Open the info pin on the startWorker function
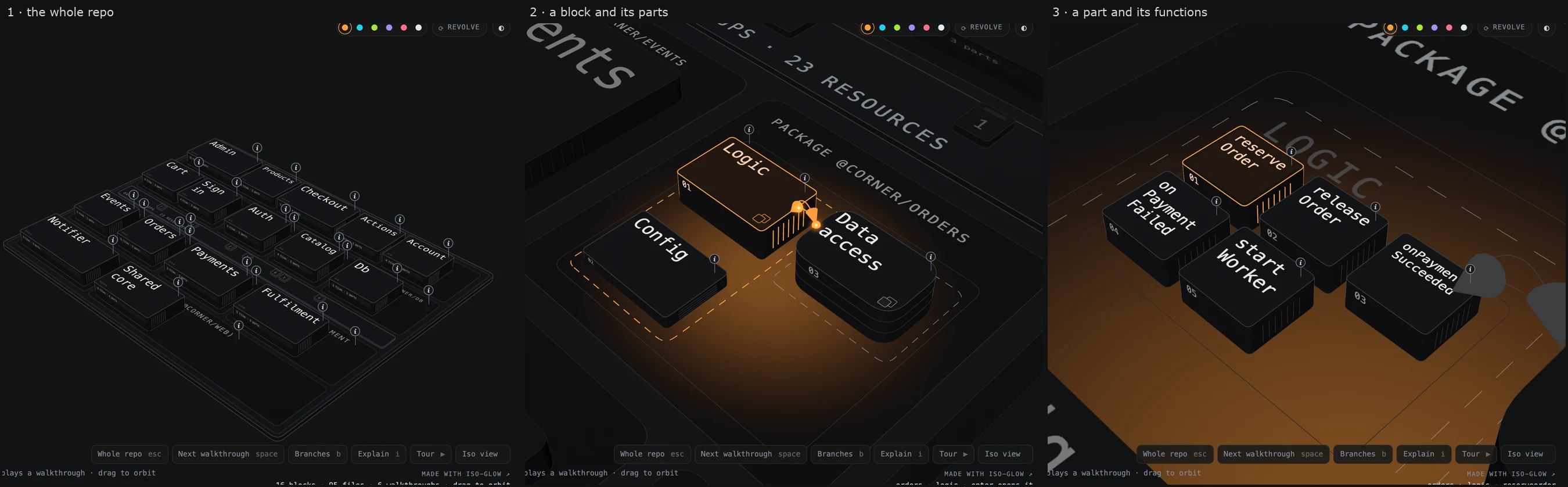Image resolution: width=1568 pixels, height=487 pixels. pyautogui.click(x=1301, y=263)
